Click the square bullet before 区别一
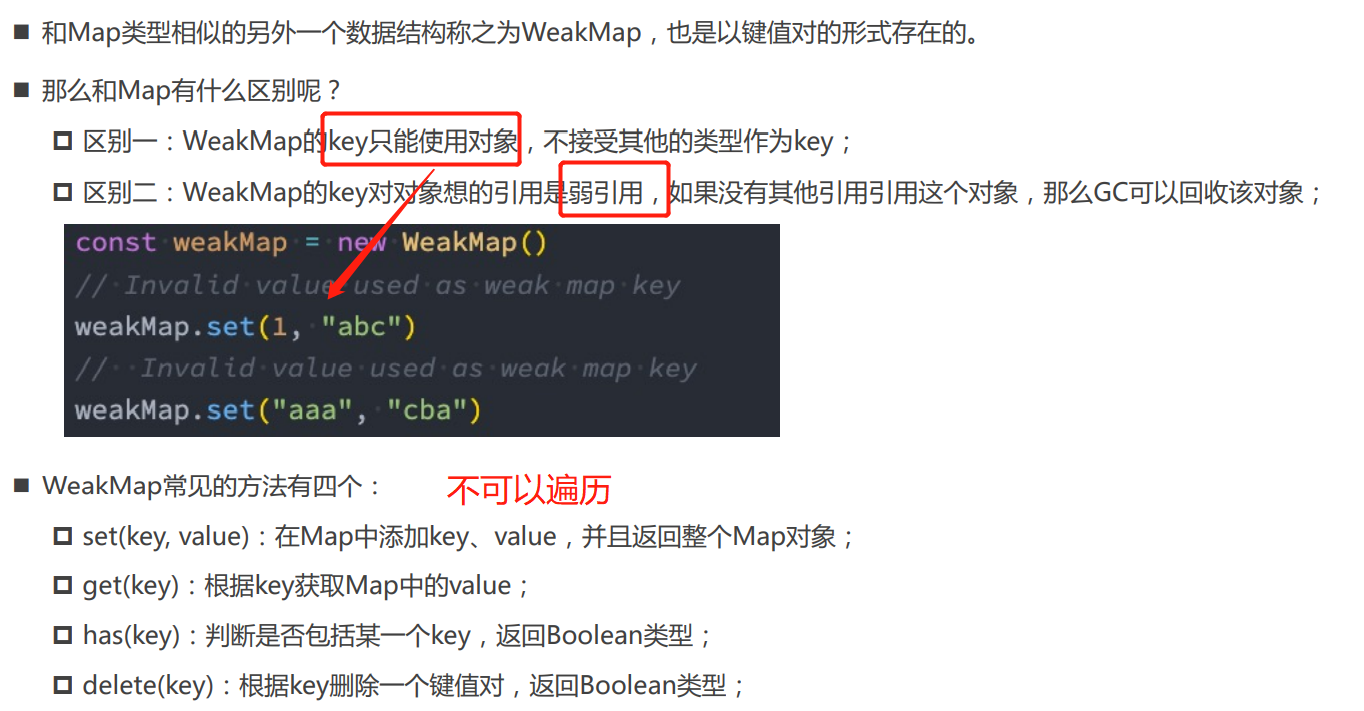 click(63, 141)
